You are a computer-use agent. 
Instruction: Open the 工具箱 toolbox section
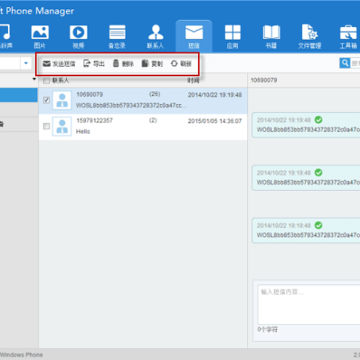pyautogui.click(x=348, y=36)
